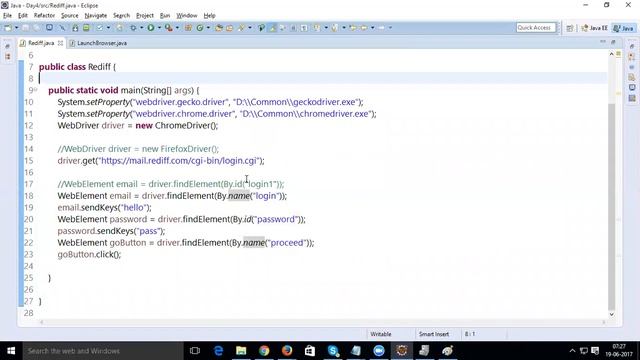Click the Previous Annotation toolbar icon
Screen dimensions: 640x360
coord(335,28)
